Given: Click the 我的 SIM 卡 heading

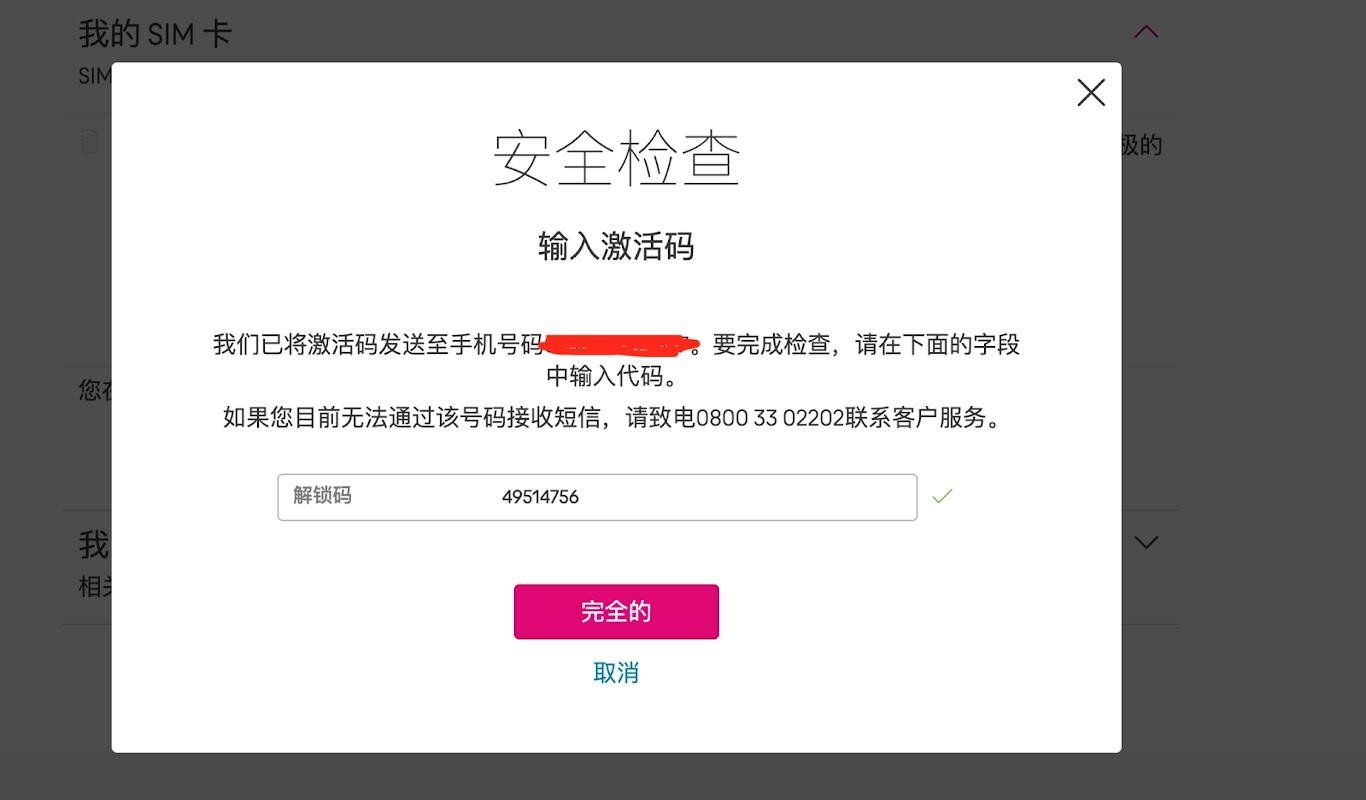Looking at the screenshot, I should point(155,34).
